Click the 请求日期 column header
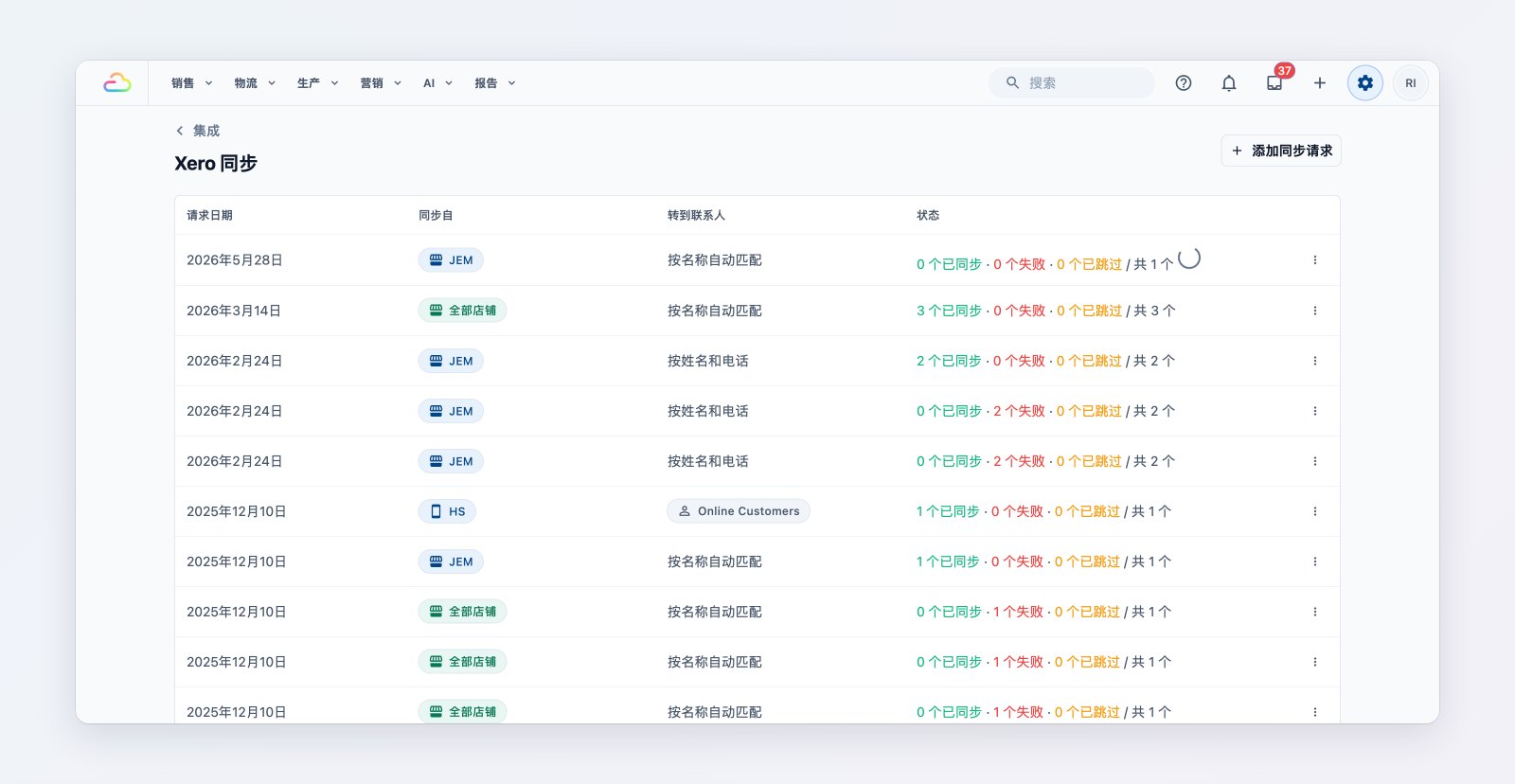The width and height of the screenshot is (1515, 784). click(x=209, y=216)
